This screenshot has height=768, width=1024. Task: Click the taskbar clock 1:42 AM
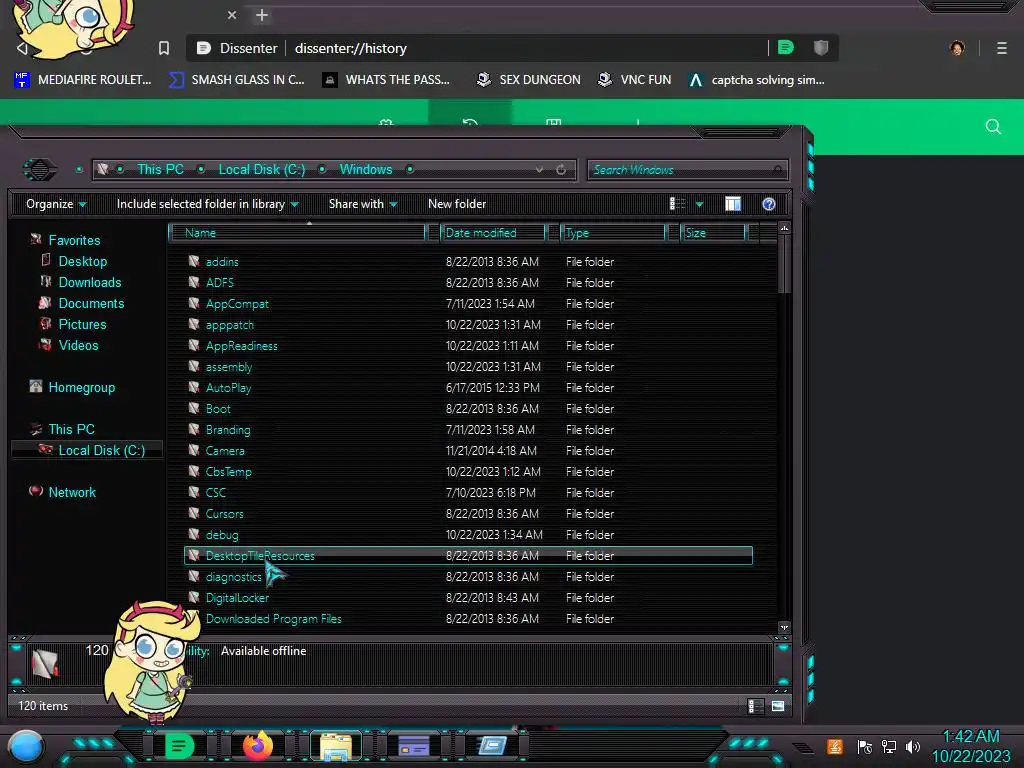[x=971, y=737]
